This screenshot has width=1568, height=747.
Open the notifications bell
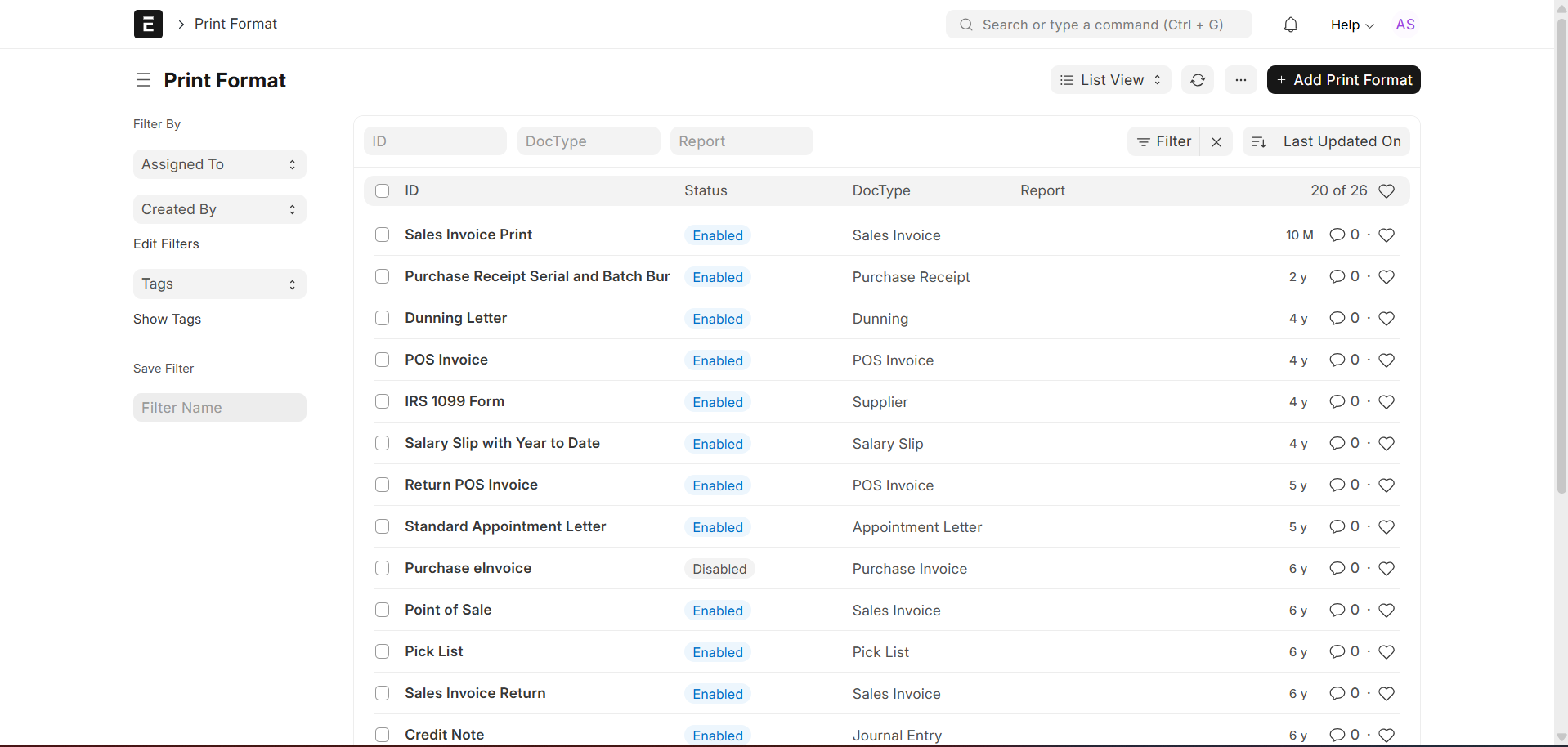pyautogui.click(x=1290, y=25)
